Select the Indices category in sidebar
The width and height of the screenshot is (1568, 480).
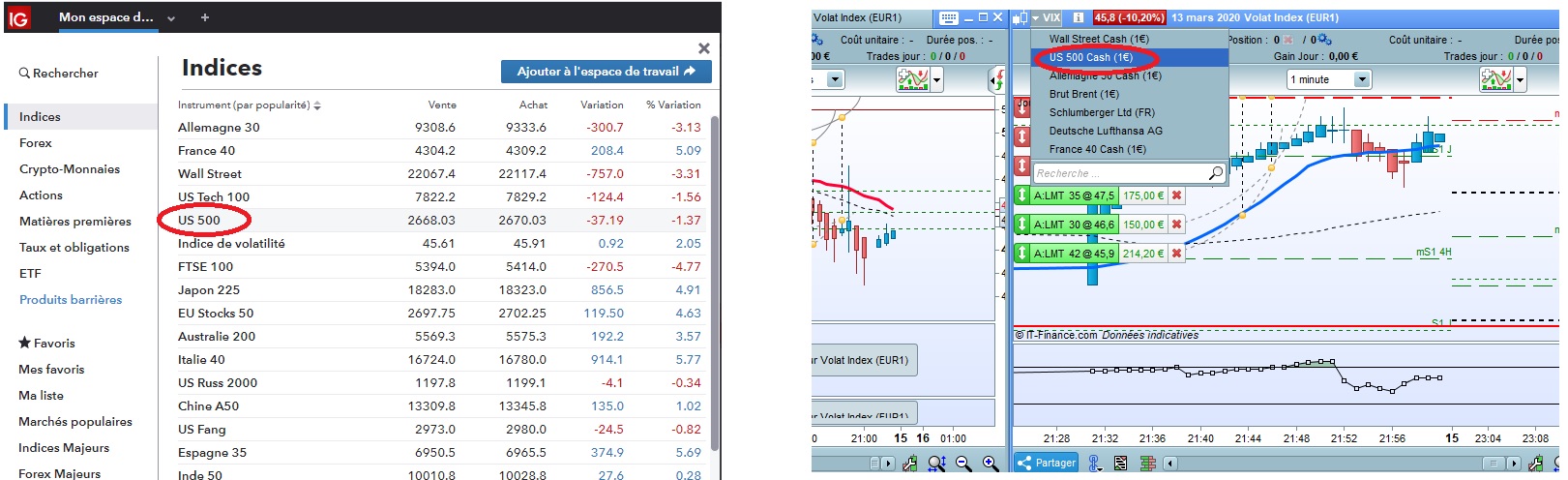pos(81,116)
